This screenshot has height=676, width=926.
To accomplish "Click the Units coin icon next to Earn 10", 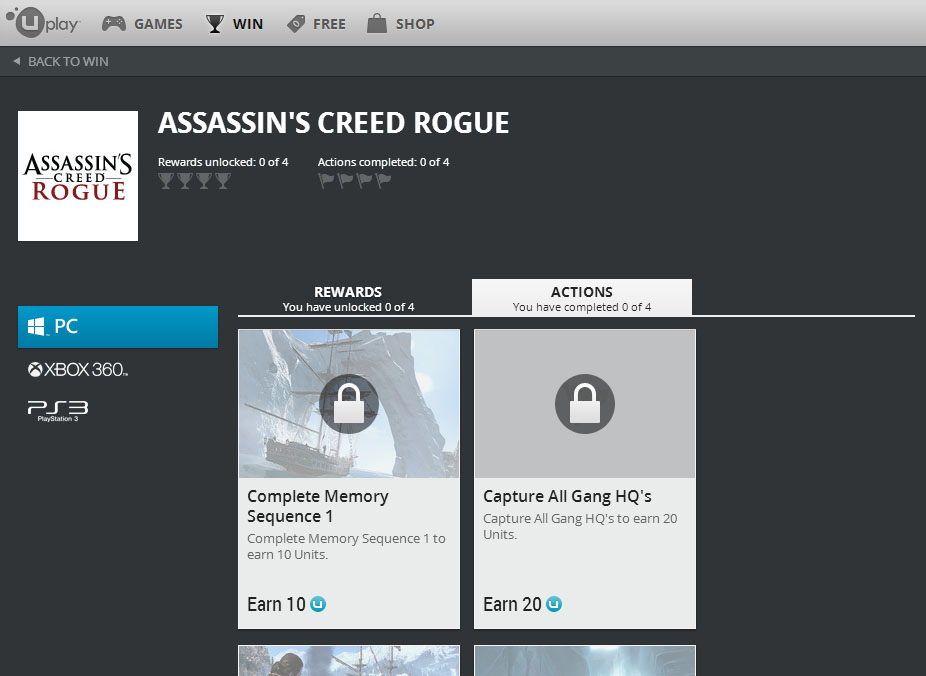I will click(320, 604).
